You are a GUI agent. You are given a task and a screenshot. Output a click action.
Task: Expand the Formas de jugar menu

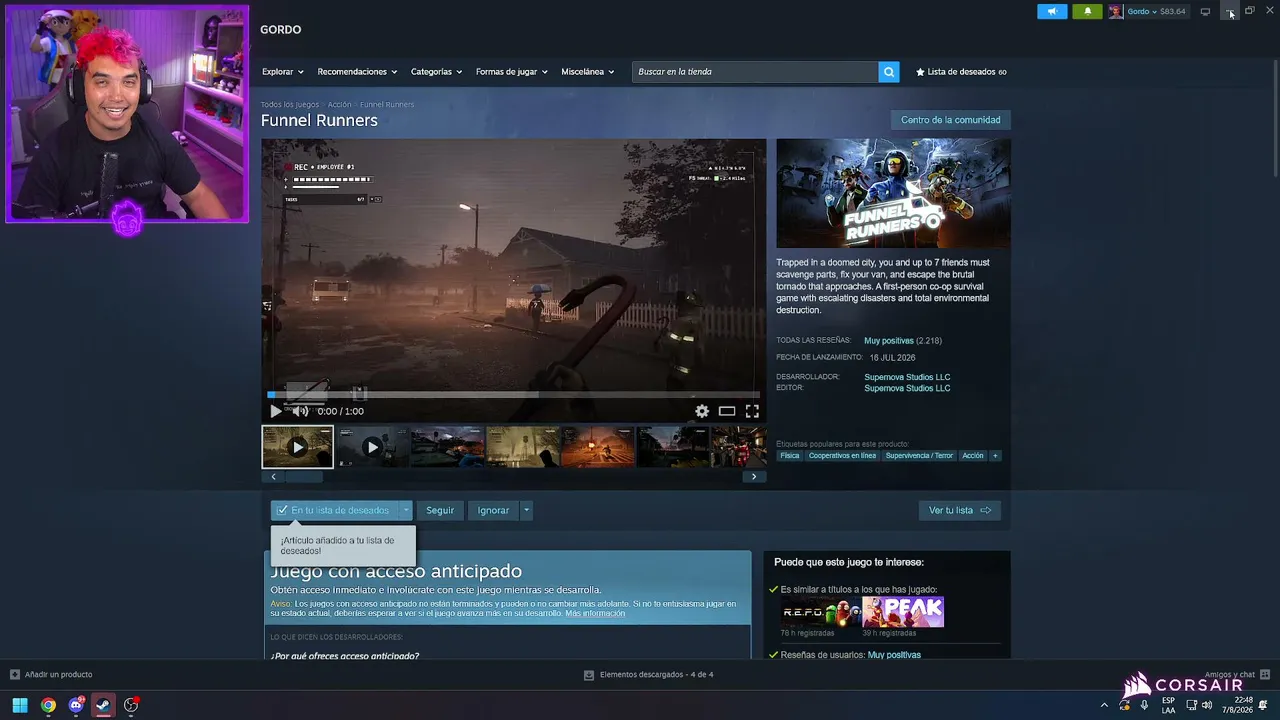coord(511,72)
